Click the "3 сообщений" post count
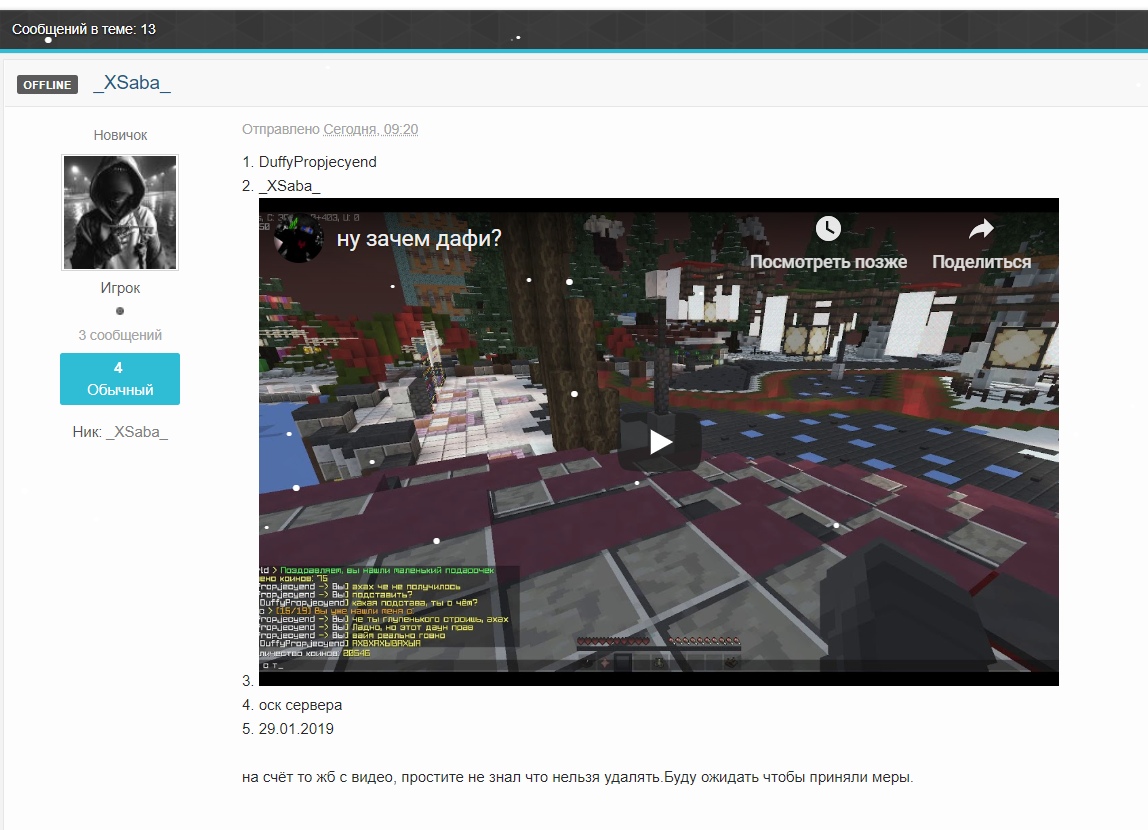The height and width of the screenshot is (830, 1148). [x=120, y=335]
